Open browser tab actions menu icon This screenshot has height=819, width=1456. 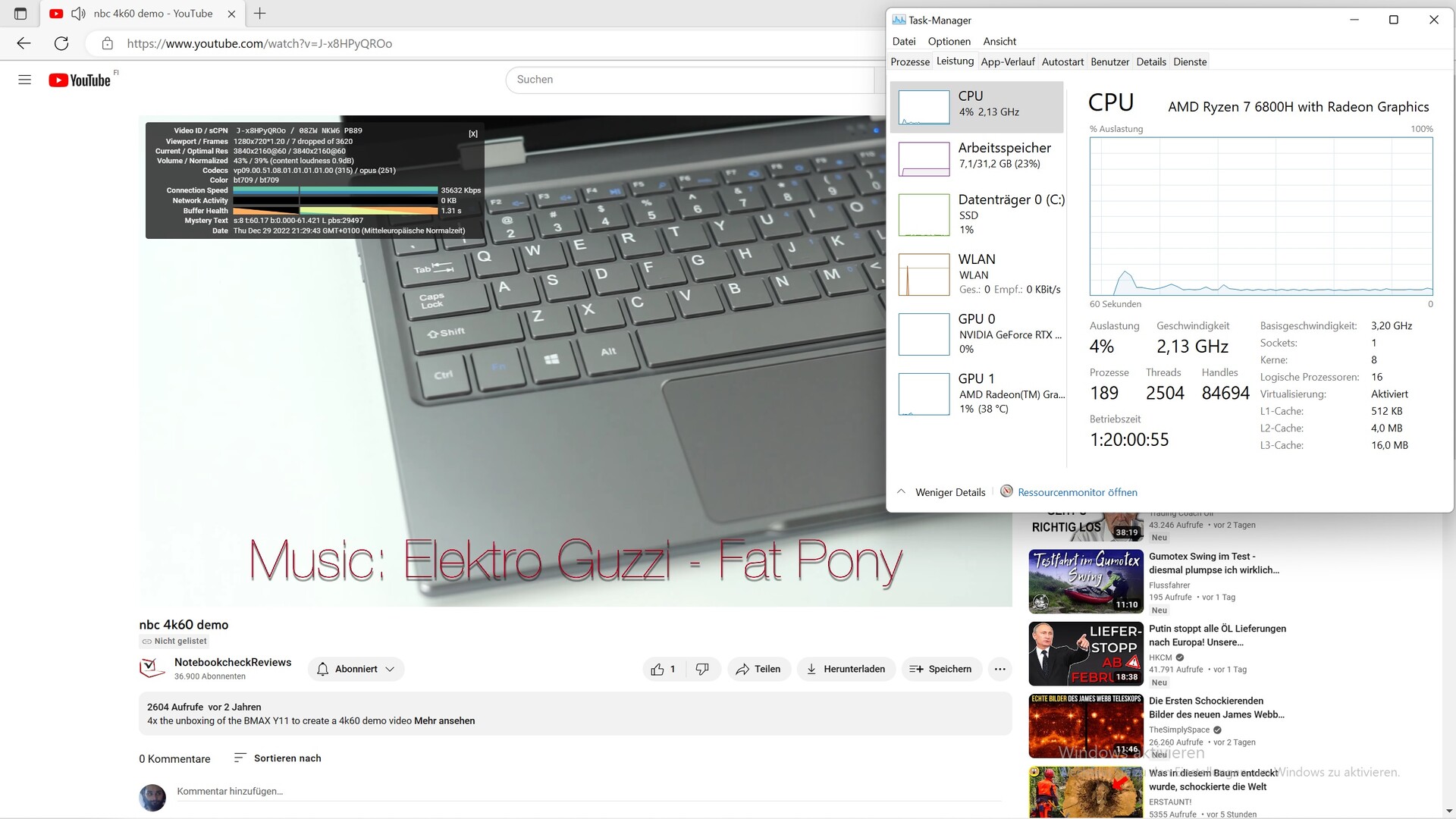(x=20, y=14)
